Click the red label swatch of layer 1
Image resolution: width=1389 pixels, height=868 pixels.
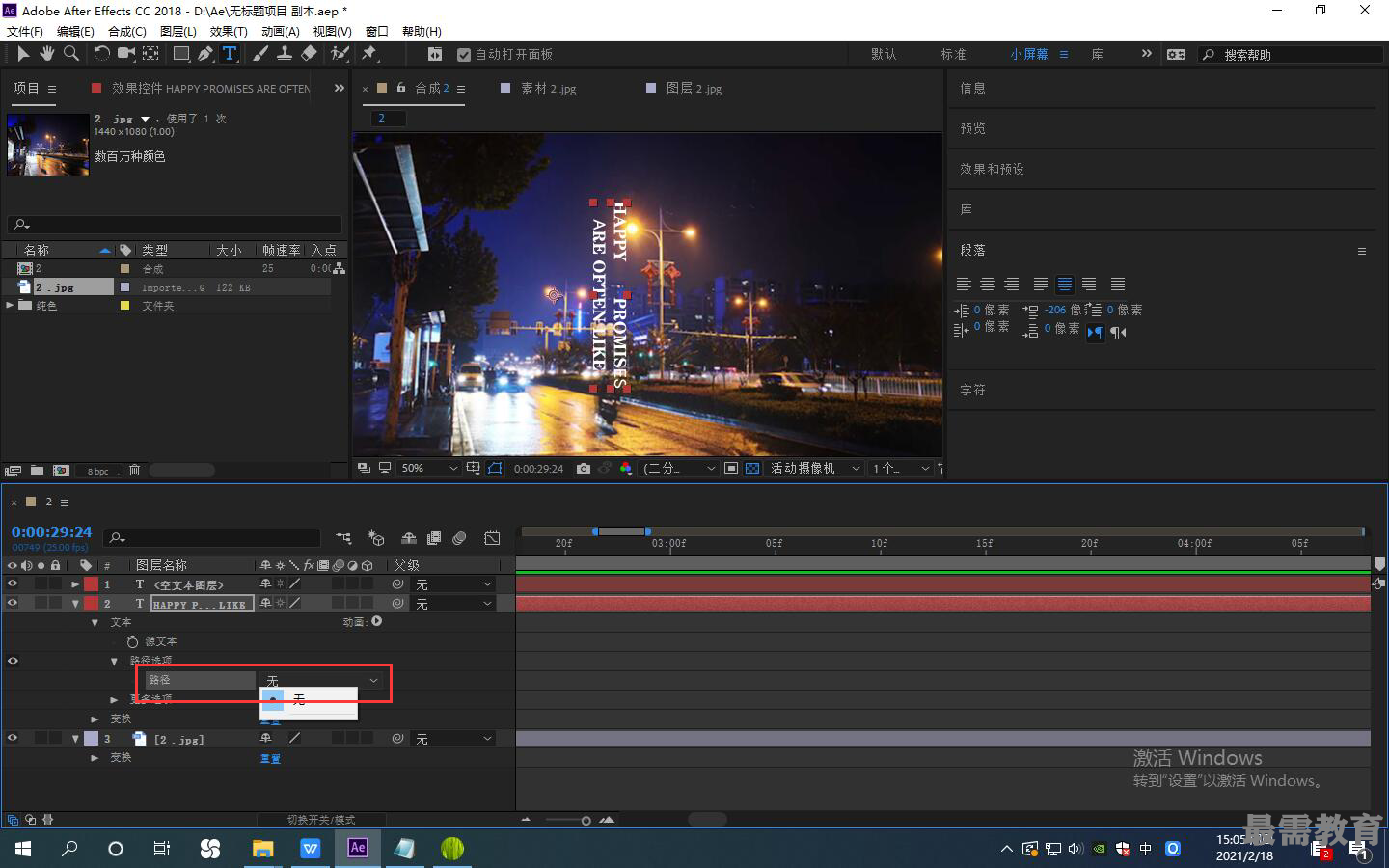tap(91, 583)
